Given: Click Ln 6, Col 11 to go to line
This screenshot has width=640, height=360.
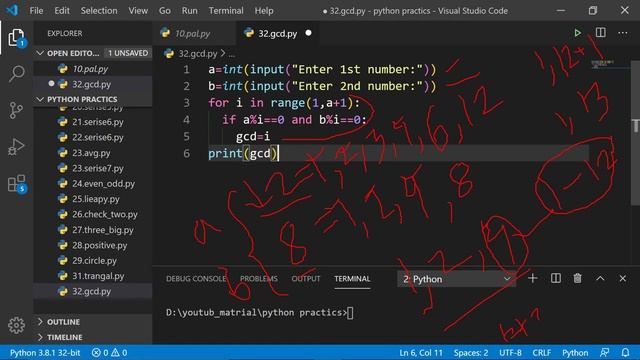Looking at the screenshot, I should tap(421, 352).
